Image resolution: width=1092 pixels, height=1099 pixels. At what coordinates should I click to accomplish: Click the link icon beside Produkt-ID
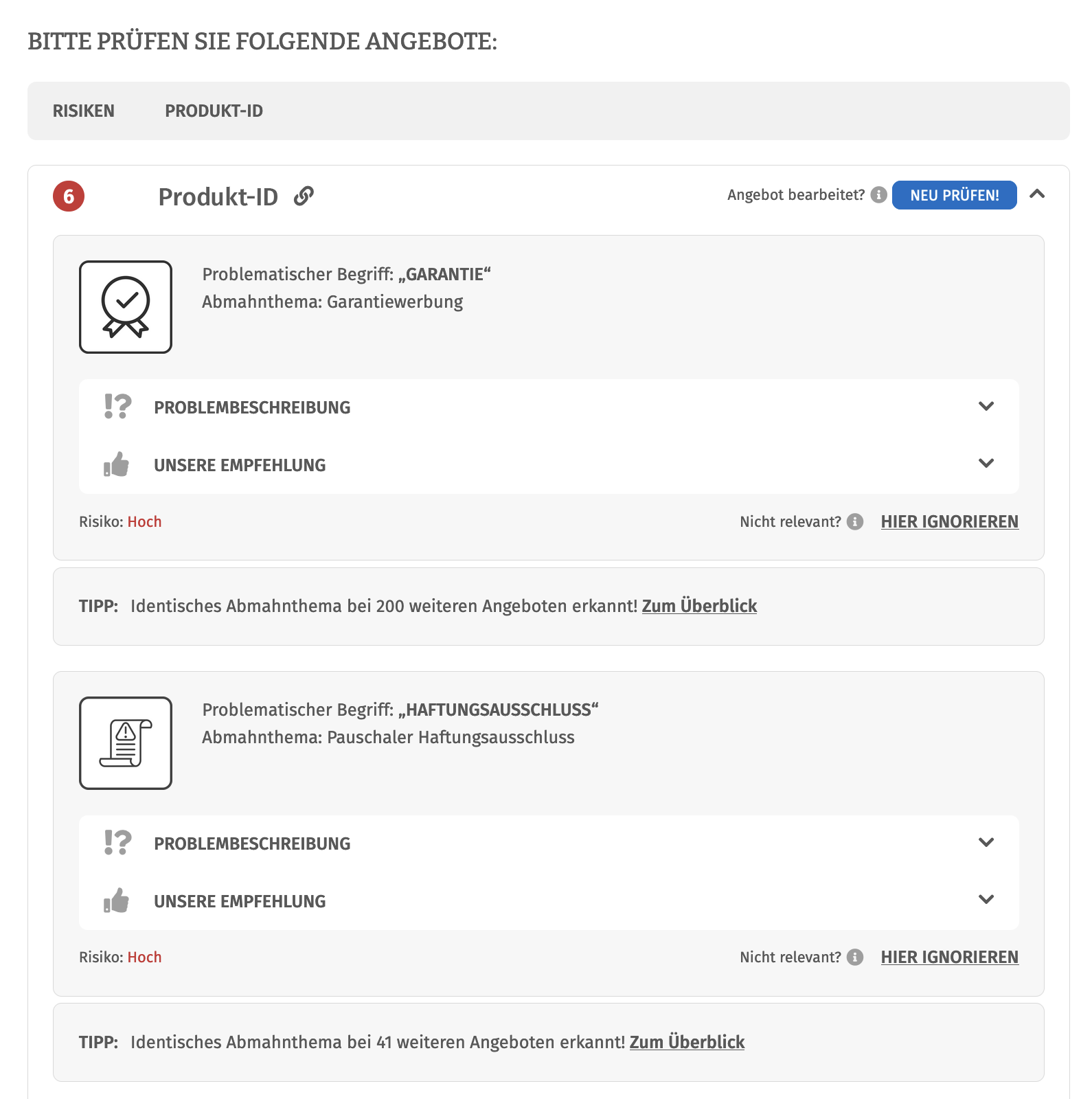pos(304,196)
